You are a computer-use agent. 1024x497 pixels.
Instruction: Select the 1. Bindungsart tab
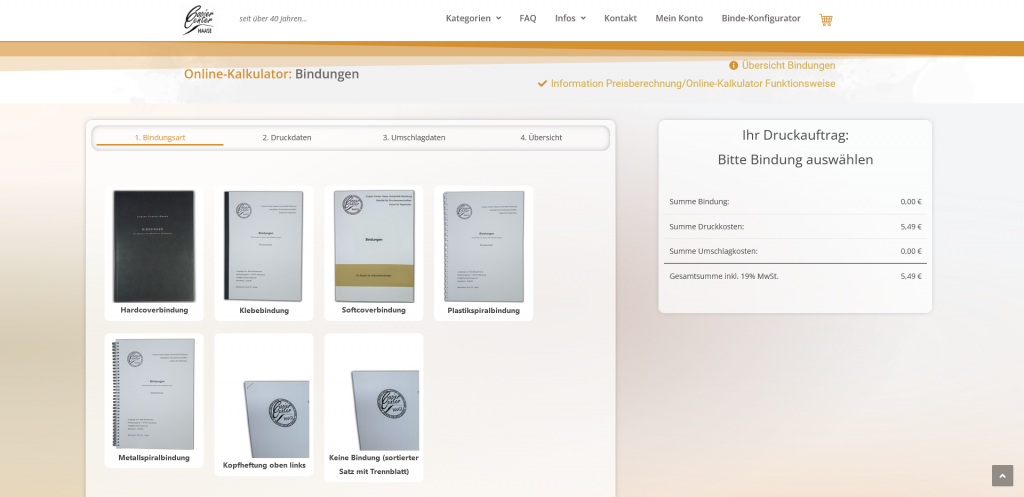pyautogui.click(x=160, y=137)
